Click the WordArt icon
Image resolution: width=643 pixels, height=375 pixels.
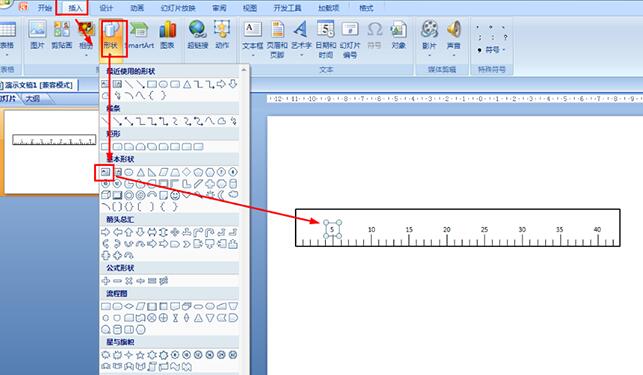(x=301, y=36)
